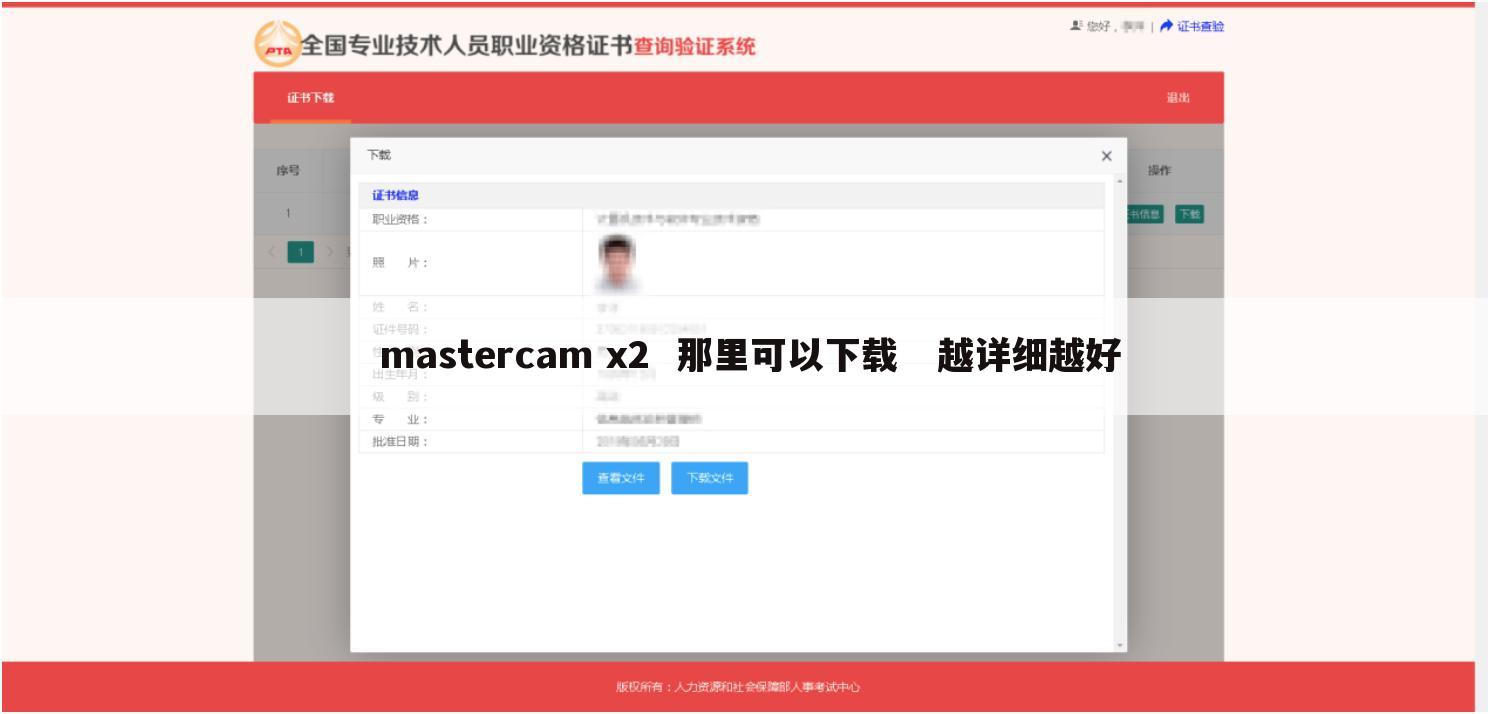The height and width of the screenshot is (714, 1500).
Task: Click the certificate holder photo
Action: pos(617,262)
